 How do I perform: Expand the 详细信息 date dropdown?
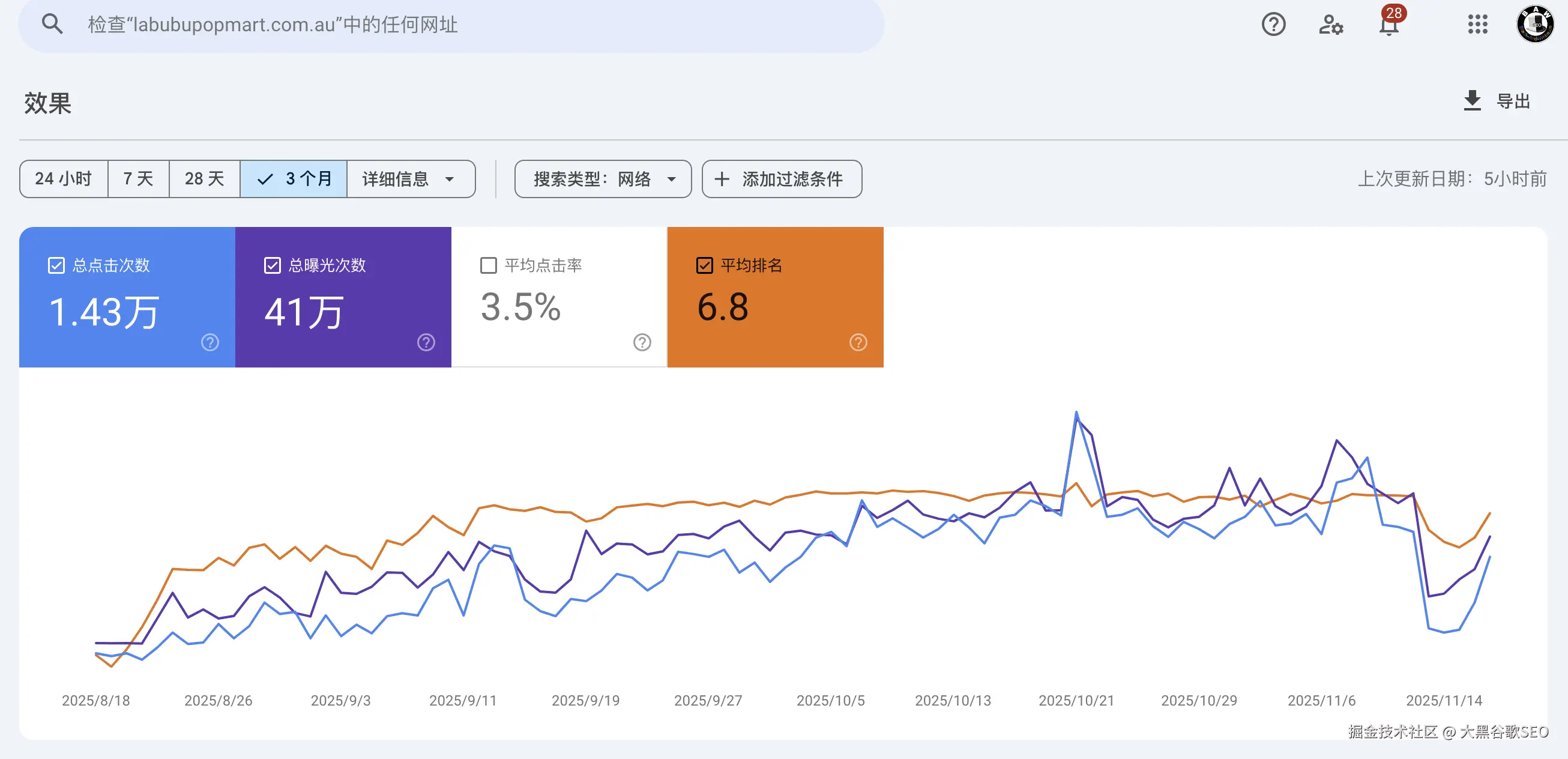[411, 179]
